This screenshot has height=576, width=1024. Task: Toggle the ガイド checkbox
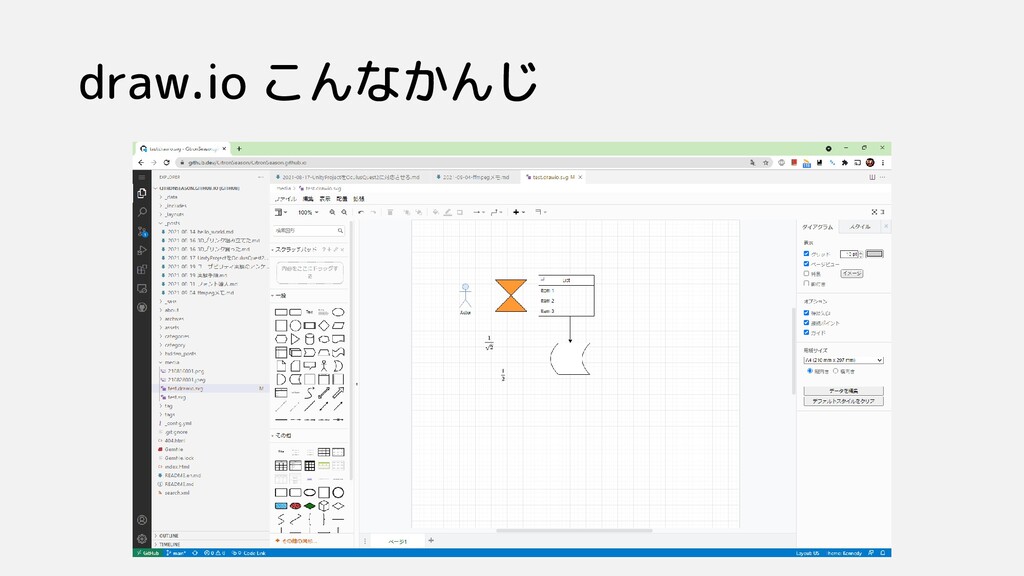(x=807, y=332)
